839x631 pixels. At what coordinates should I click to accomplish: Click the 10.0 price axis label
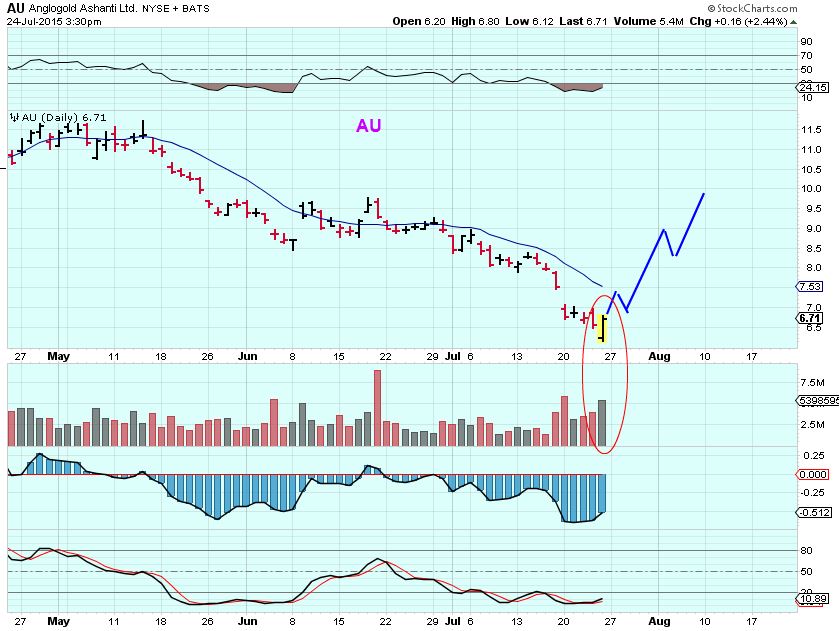point(811,188)
